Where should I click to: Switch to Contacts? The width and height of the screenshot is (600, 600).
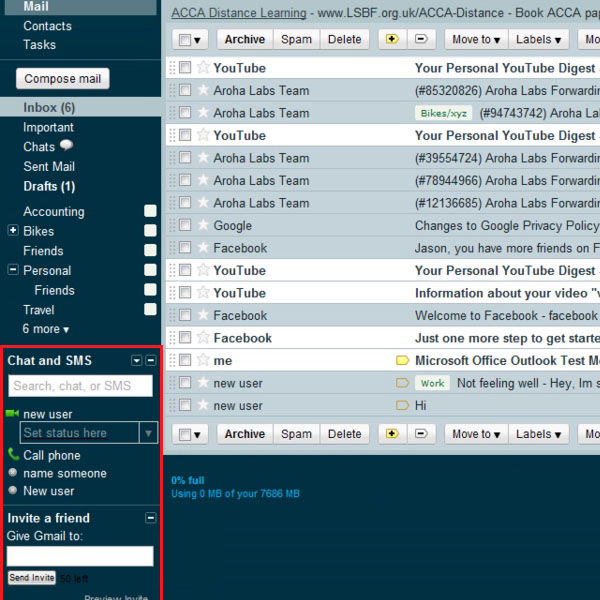tap(47, 26)
